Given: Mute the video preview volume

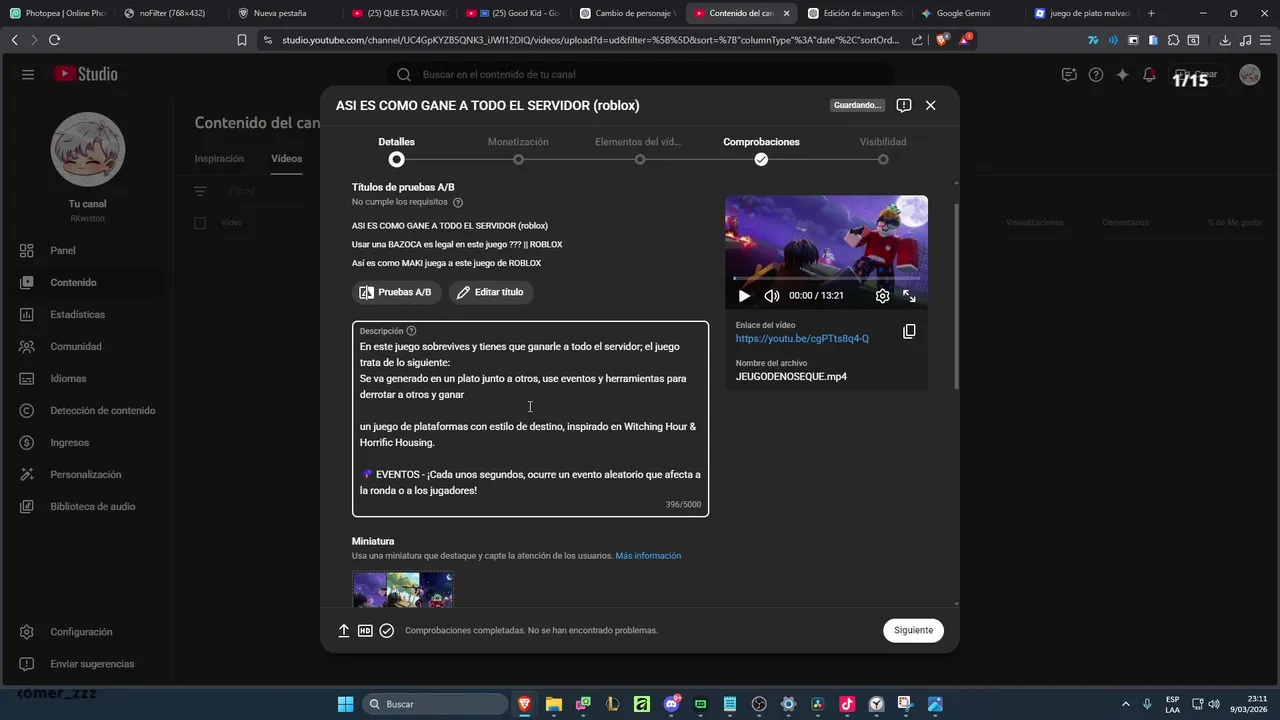Looking at the screenshot, I should [x=772, y=296].
